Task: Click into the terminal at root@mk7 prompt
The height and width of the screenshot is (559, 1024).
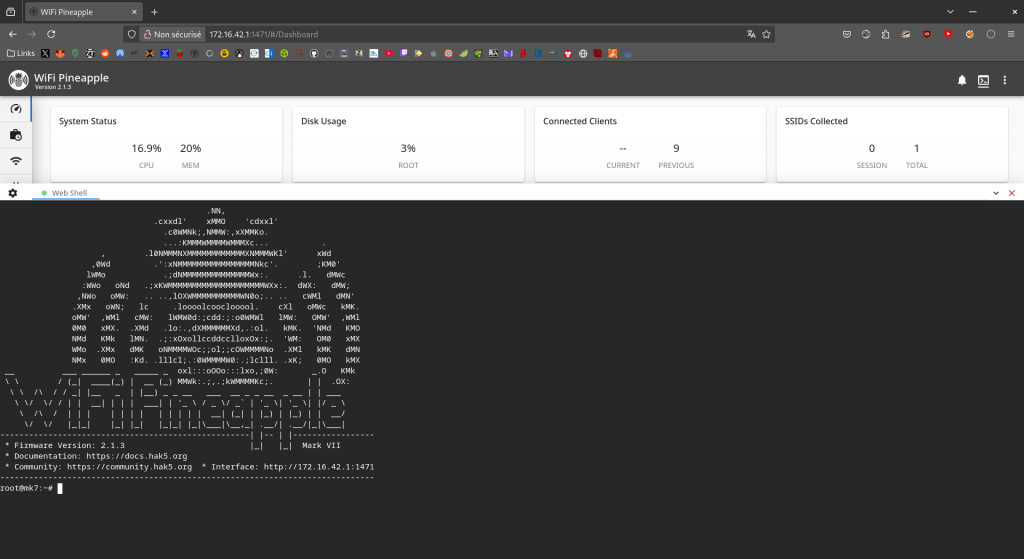Action: (x=60, y=488)
